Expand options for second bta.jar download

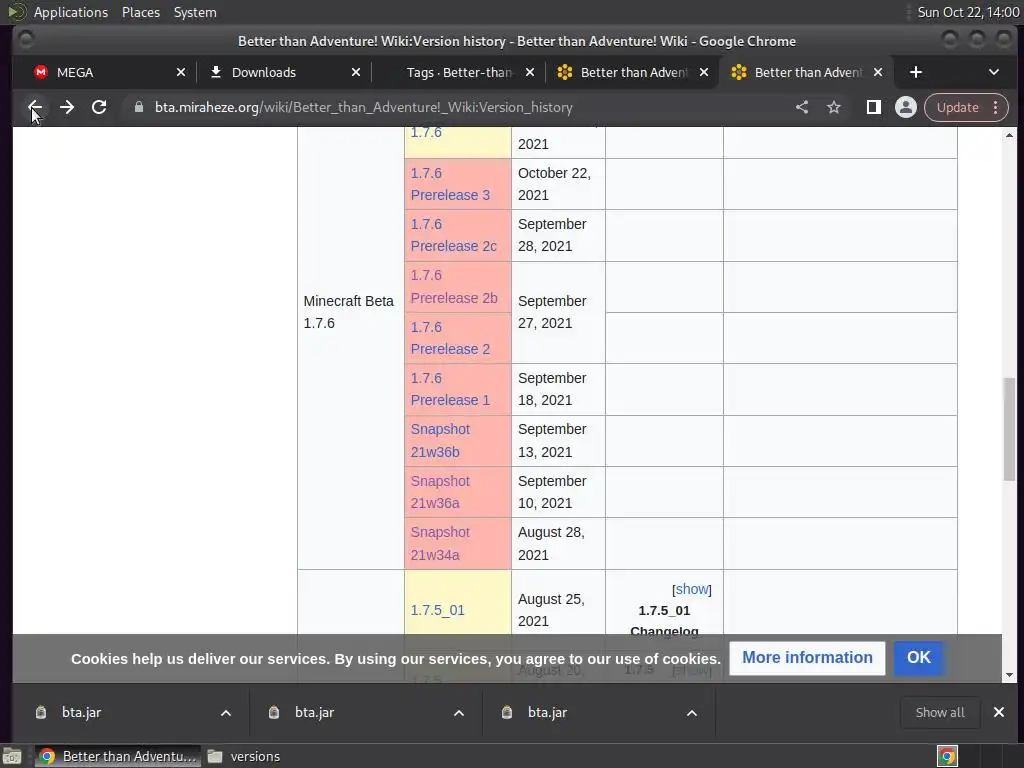point(459,713)
